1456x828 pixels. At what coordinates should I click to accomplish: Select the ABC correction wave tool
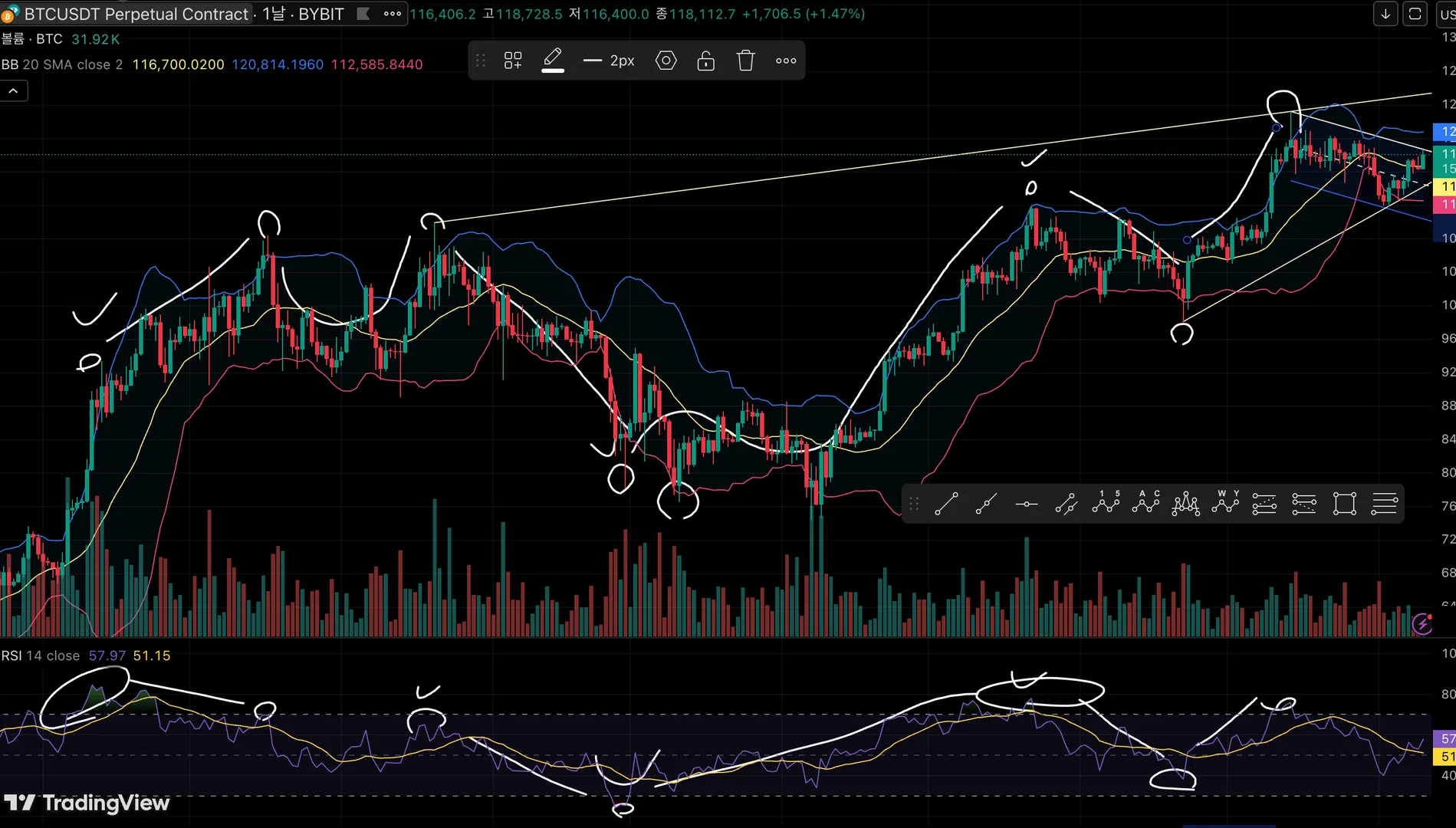tap(1145, 502)
